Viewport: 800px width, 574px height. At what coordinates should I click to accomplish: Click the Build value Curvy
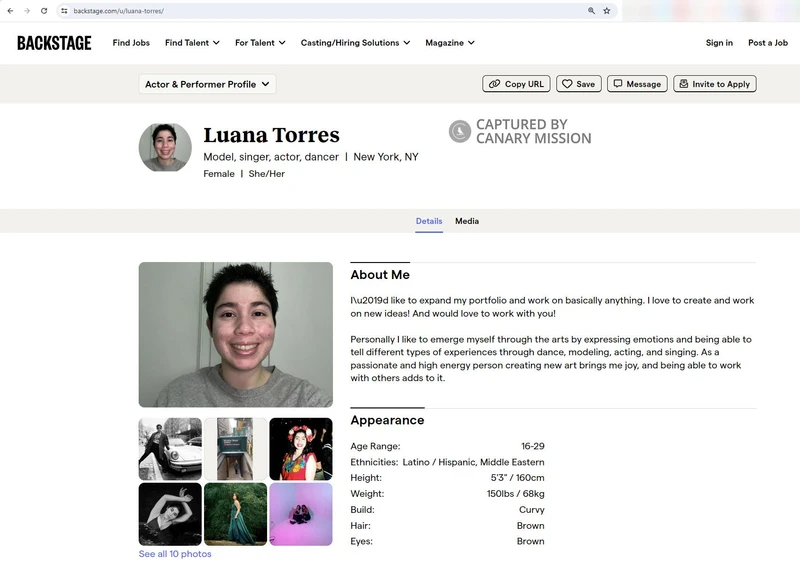pyautogui.click(x=532, y=509)
